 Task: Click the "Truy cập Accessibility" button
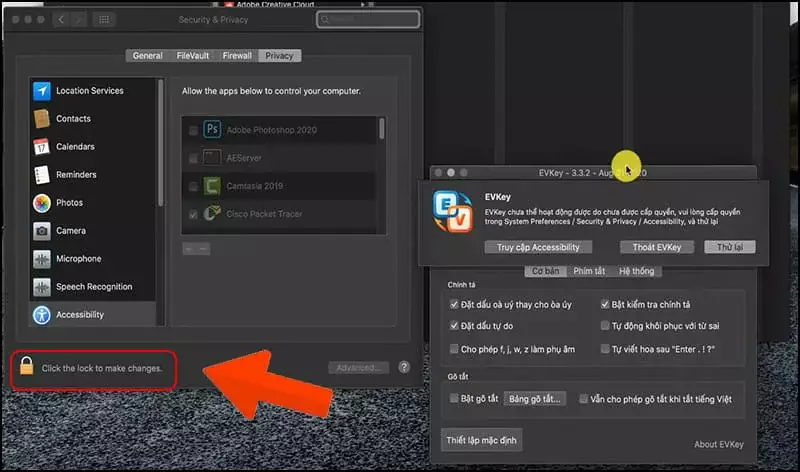click(539, 247)
